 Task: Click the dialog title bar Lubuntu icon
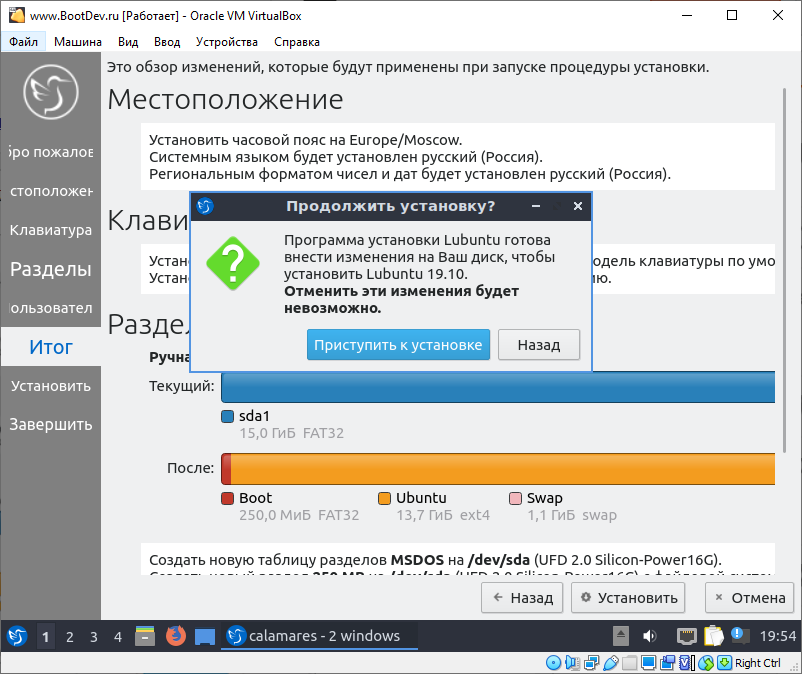(x=205, y=206)
